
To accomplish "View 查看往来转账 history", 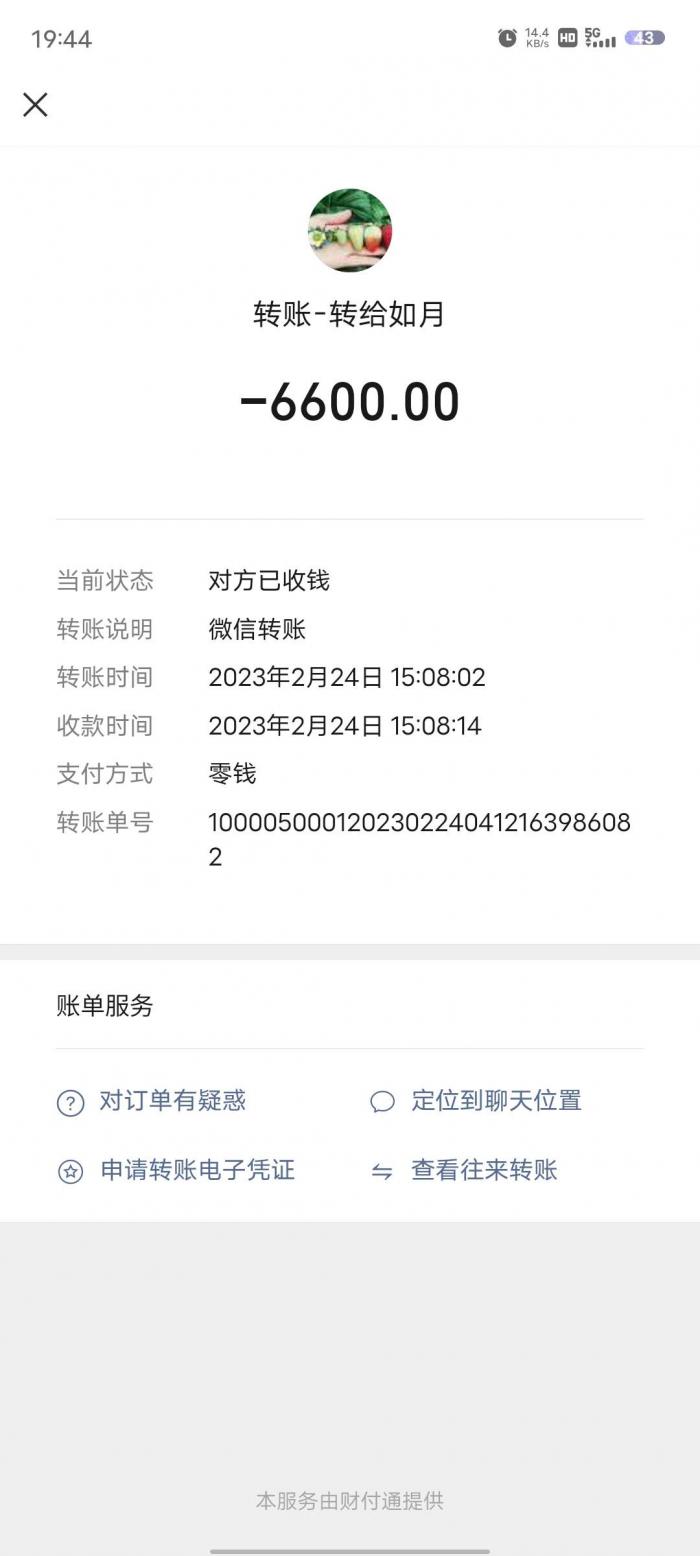I will click(x=484, y=1170).
